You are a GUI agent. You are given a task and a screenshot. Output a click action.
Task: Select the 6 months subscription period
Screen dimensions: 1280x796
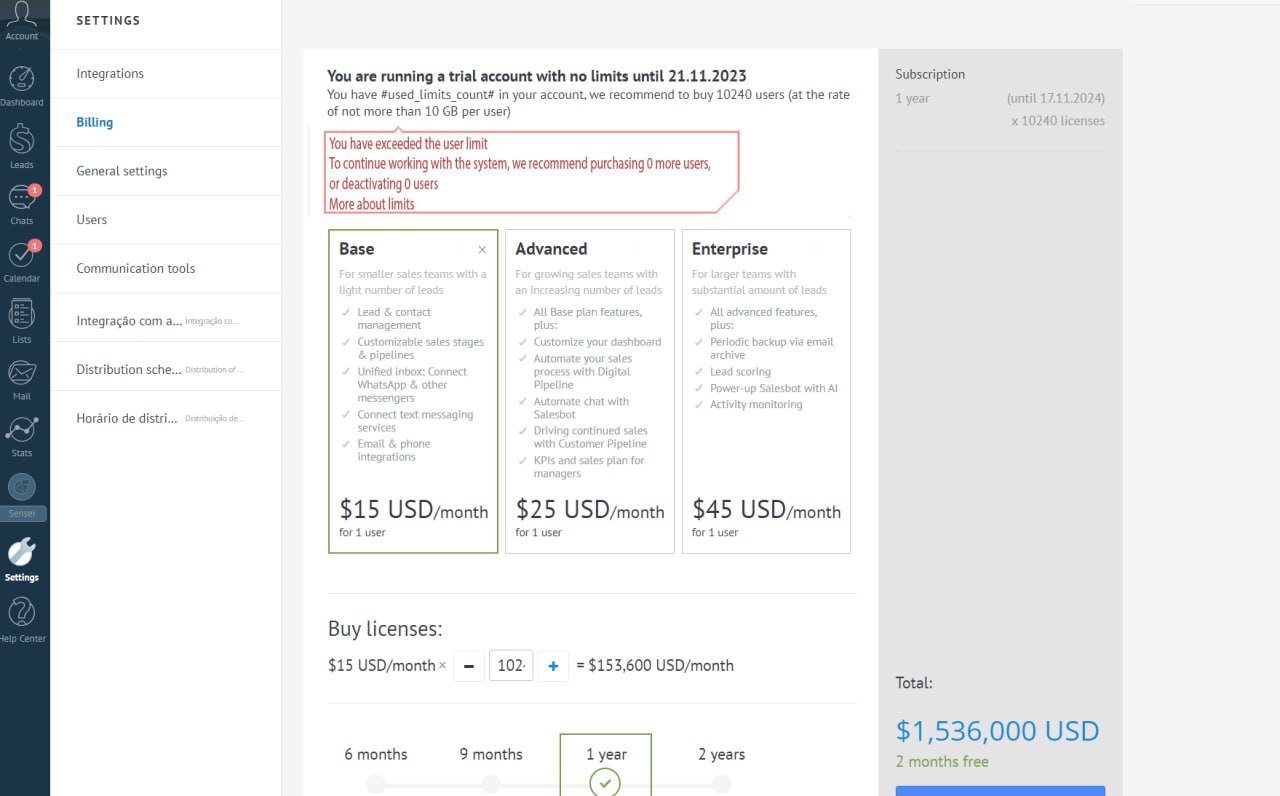point(376,755)
